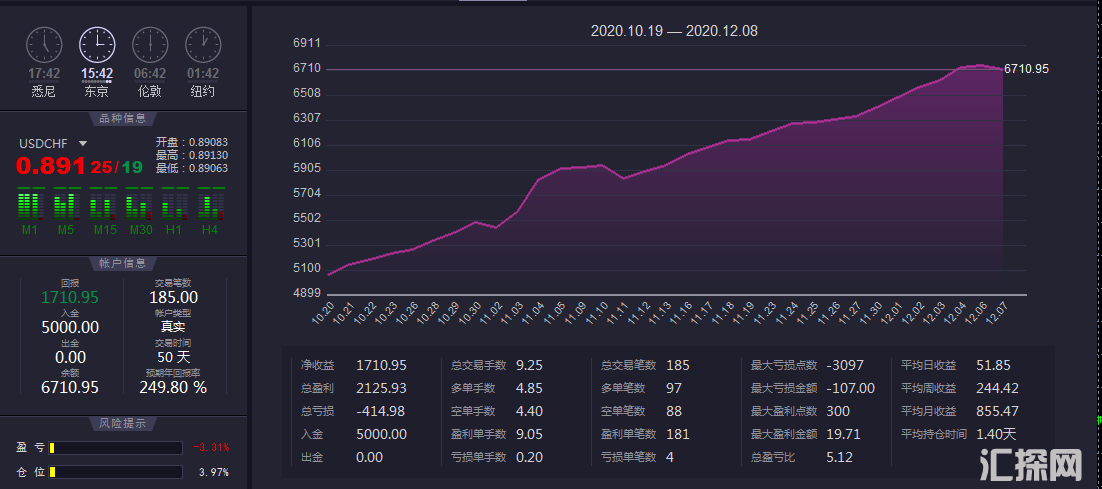The width and height of the screenshot is (1102, 489).
Task: Select the M15 timeframe signal meter
Action: coord(104,205)
